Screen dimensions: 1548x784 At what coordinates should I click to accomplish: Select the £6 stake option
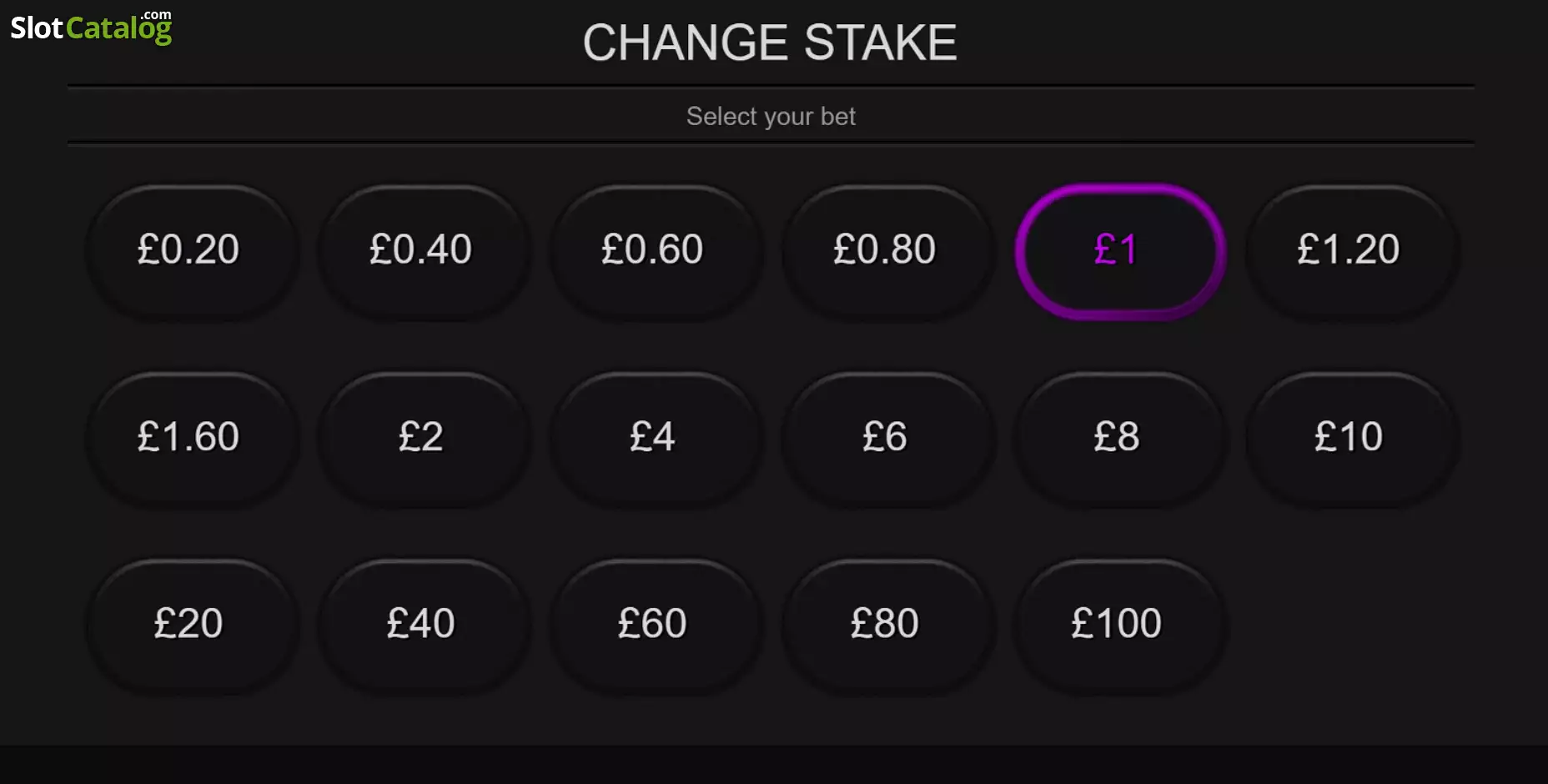point(886,438)
